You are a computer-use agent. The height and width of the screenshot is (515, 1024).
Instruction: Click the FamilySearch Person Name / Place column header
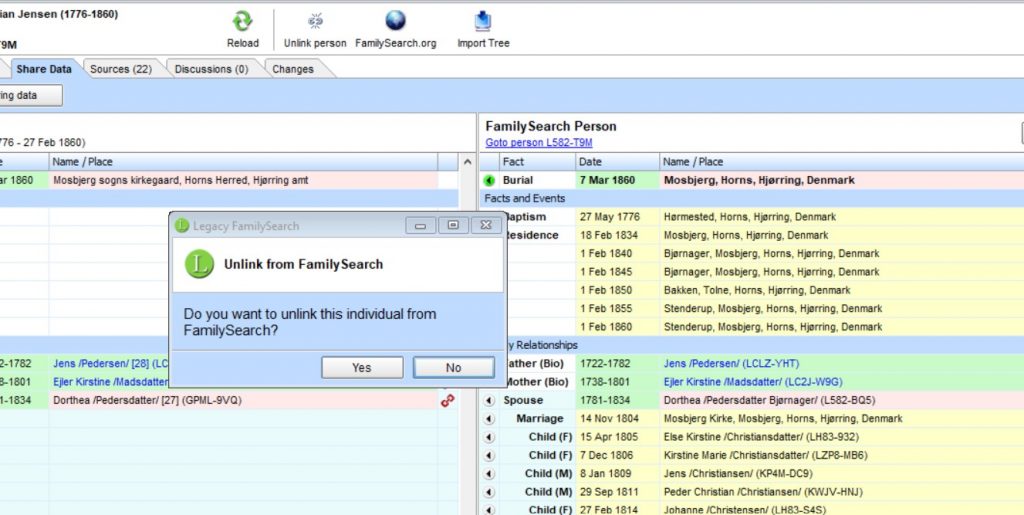point(841,162)
